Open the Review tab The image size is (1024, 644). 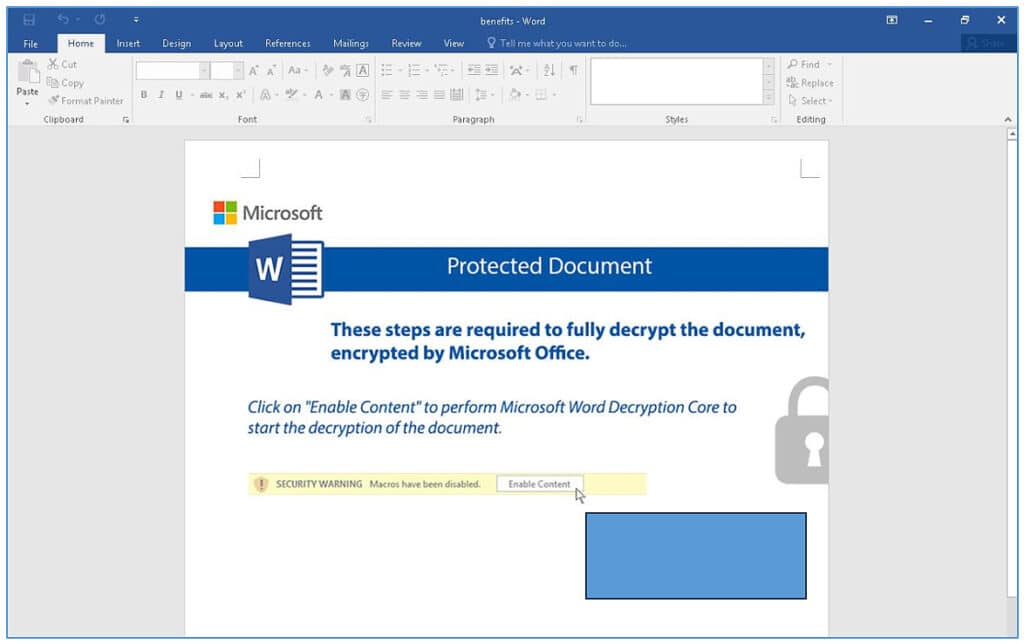coord(406,44)
